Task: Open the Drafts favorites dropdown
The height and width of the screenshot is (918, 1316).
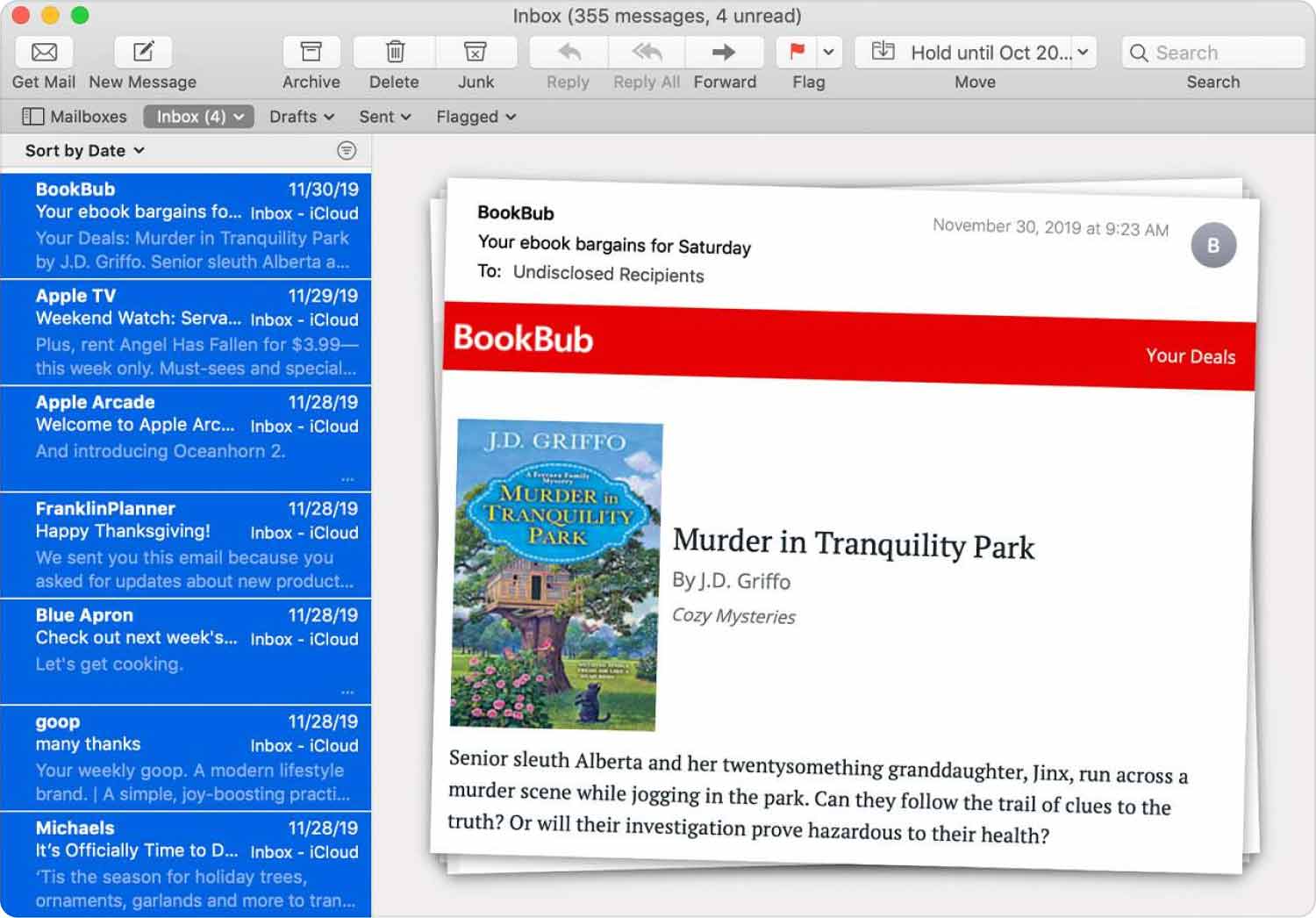Action: point(302,117)
